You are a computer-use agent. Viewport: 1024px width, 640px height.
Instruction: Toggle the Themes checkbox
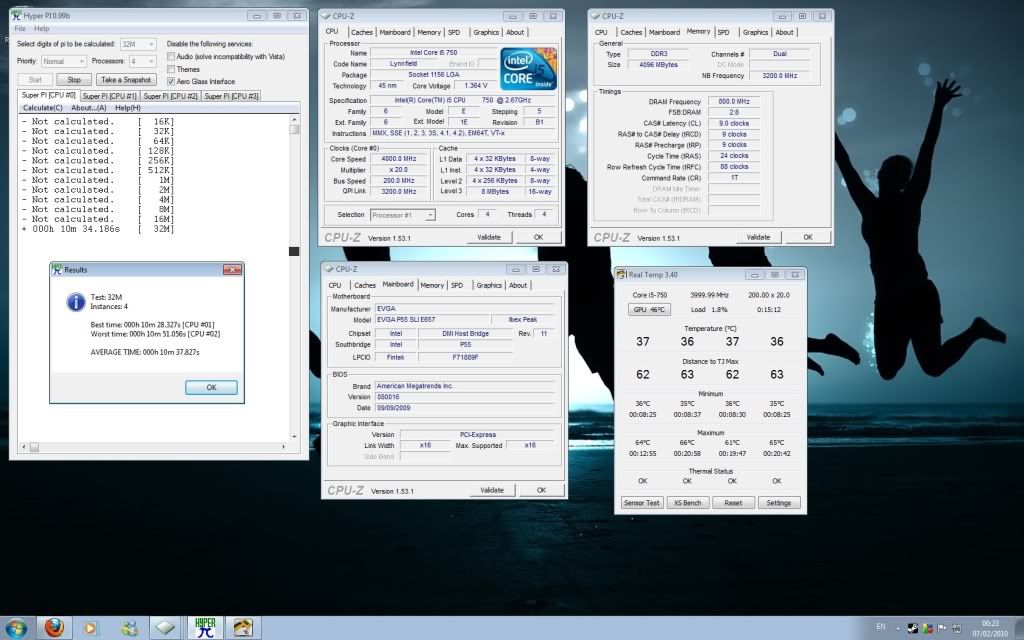point(171,69)
